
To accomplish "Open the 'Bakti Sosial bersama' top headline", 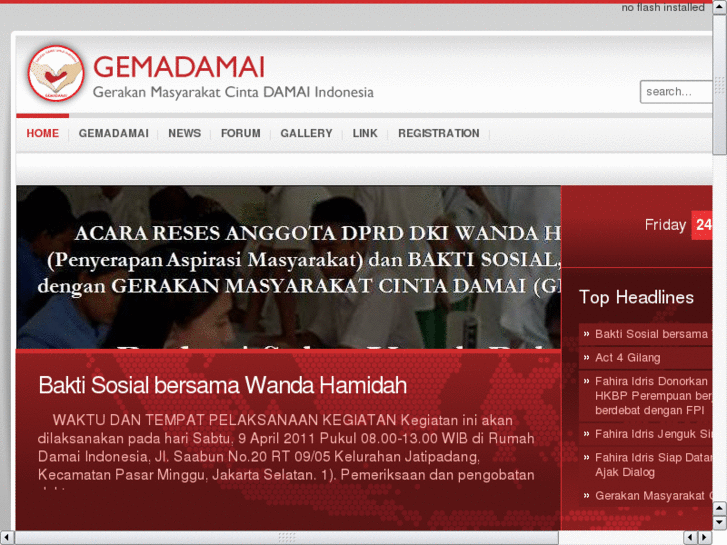I will (x=651, y=334).
